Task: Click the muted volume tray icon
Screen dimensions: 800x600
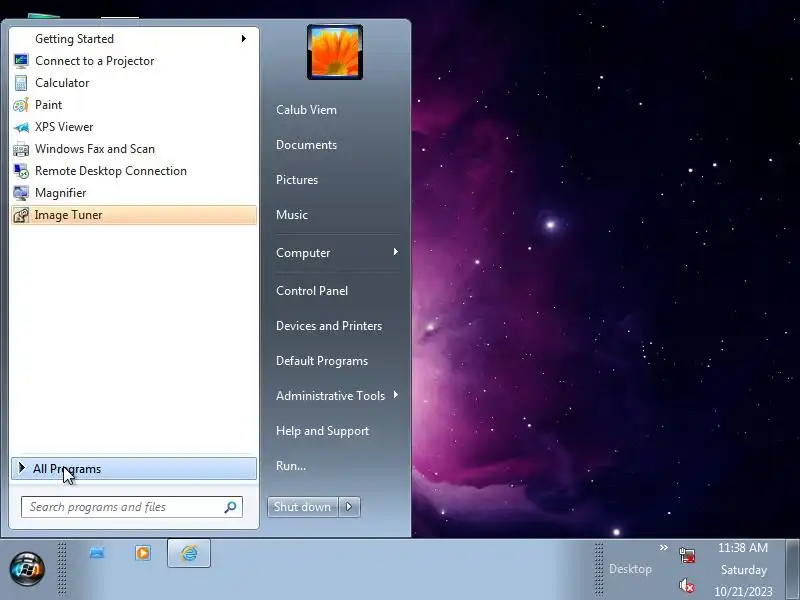Action: pyautogui.click(x=687, y=585)
